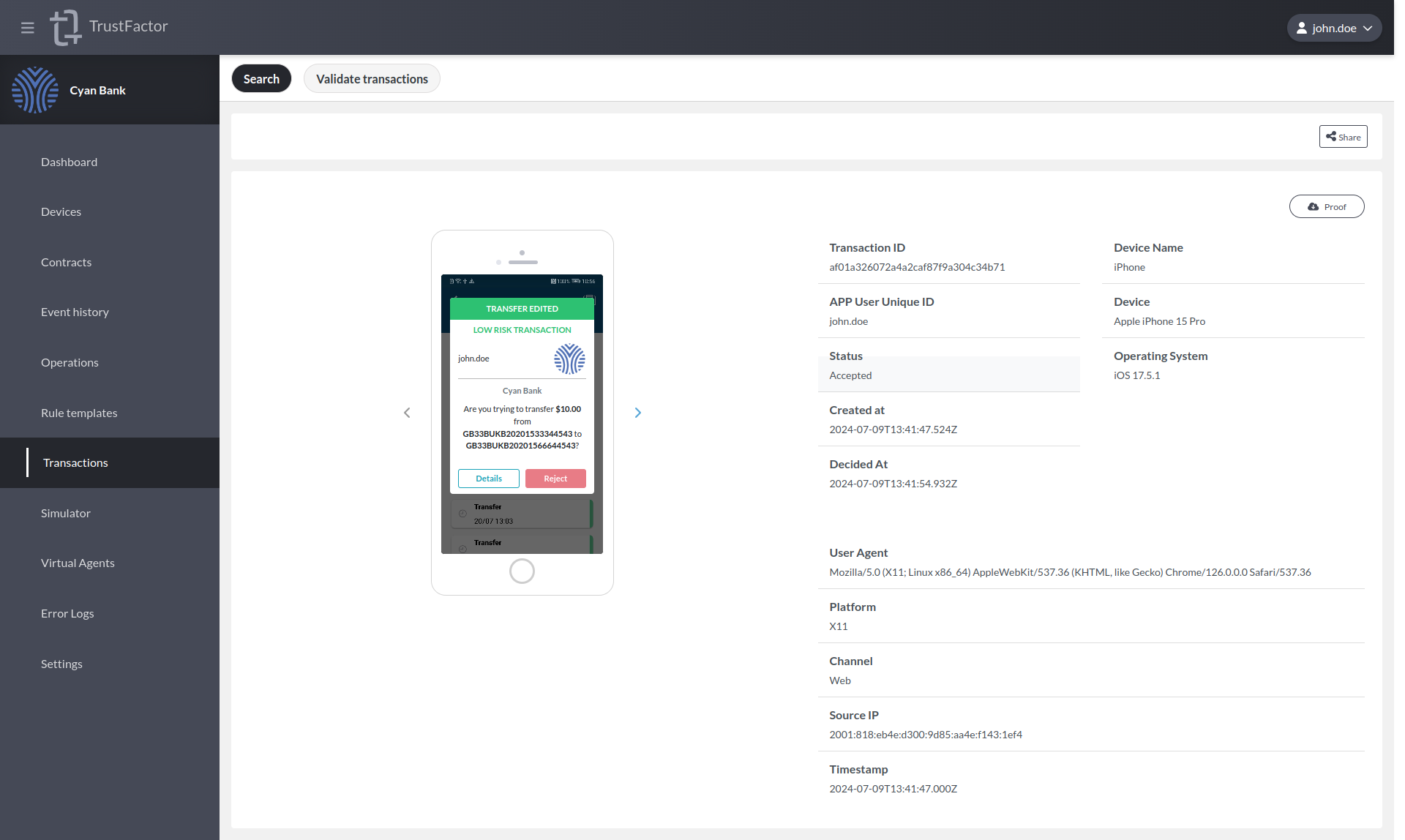Open the john.doe account dropdown
Viewport: 1405px width, 840px height.
(1334, 28)
